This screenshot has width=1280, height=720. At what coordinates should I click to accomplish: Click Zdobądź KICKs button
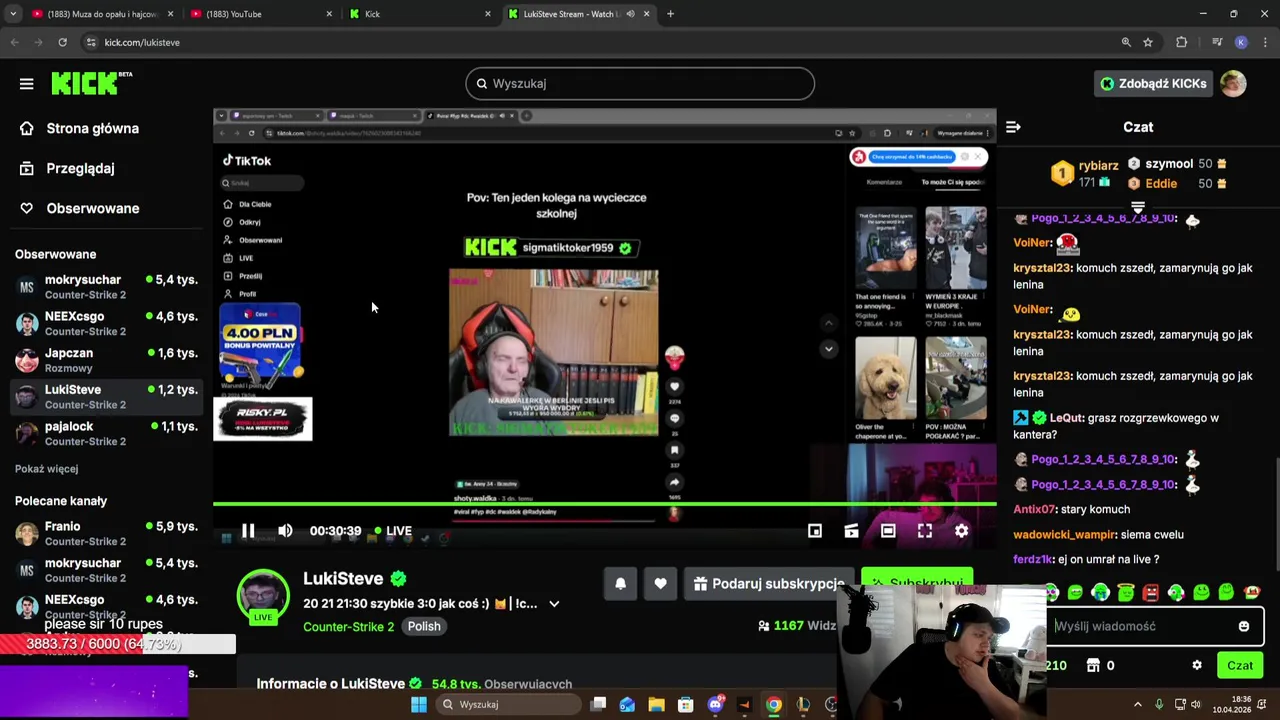(x=1151, y=84)
